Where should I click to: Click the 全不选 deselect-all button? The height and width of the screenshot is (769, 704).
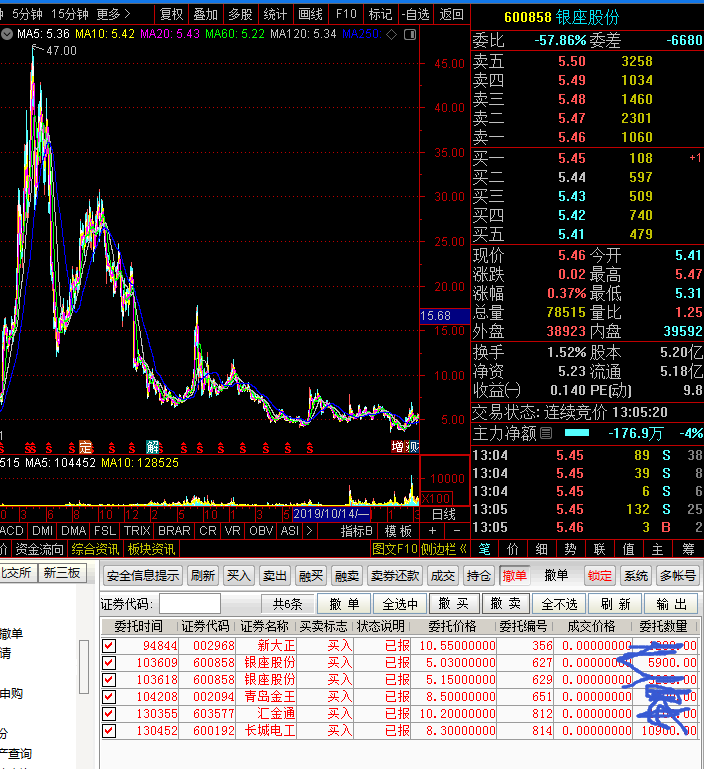pyautogui.click(x=559, y=604)
